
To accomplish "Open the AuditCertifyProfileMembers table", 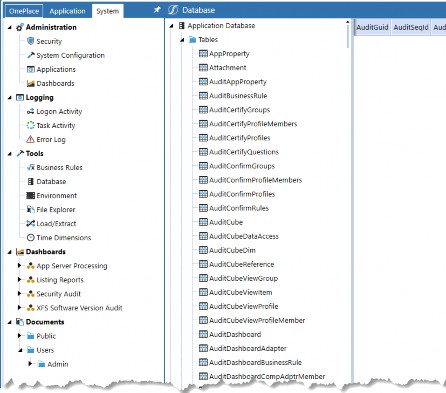I will (x=253, y=124).
